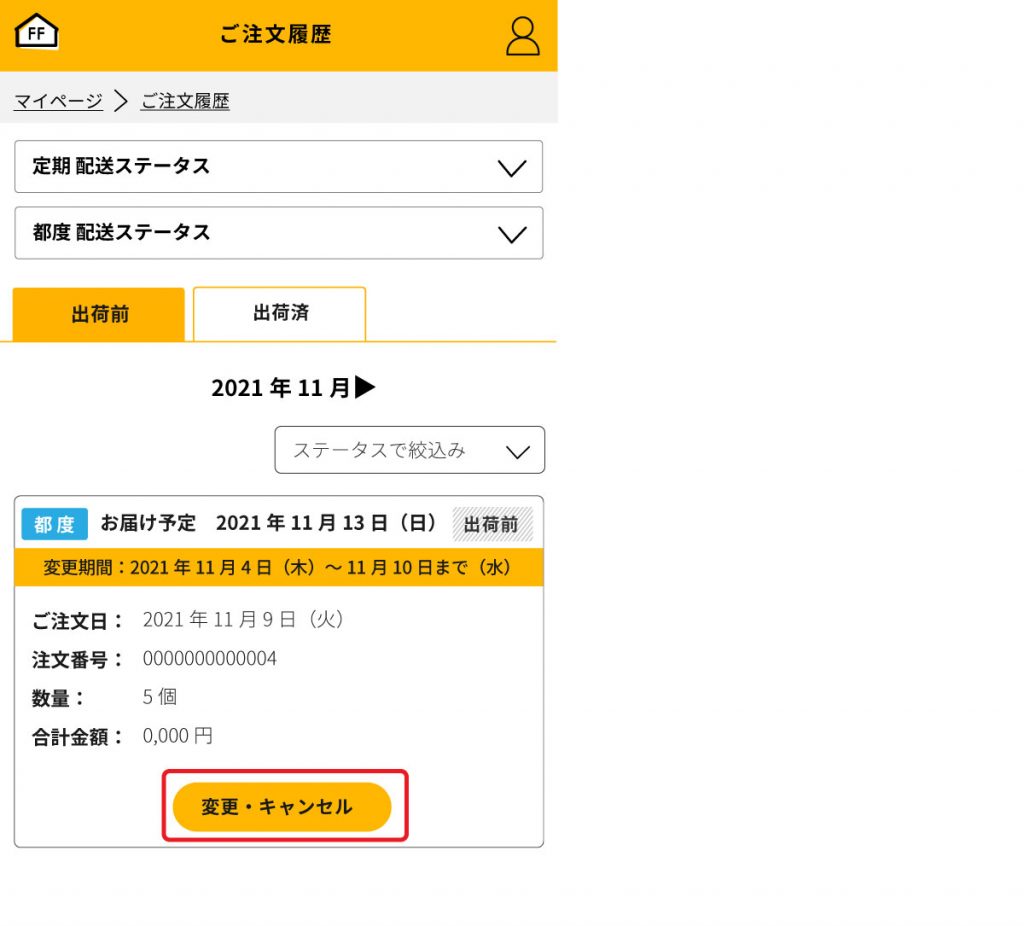The height and width of the screenshot is (926, 1024).
Task: Click the order number 0000000000004
Action: coord(210,659)
